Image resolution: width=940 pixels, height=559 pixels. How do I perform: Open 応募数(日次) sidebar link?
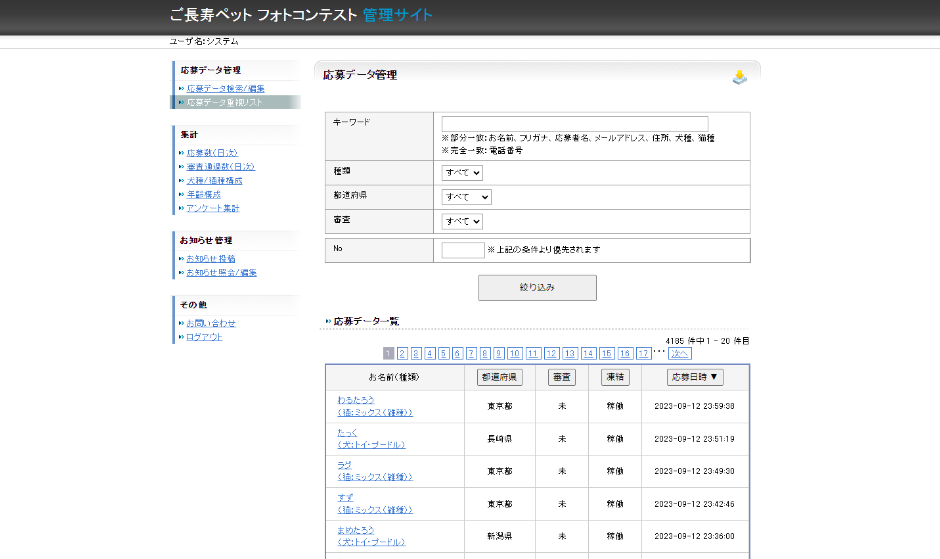(x=212, y=153)
